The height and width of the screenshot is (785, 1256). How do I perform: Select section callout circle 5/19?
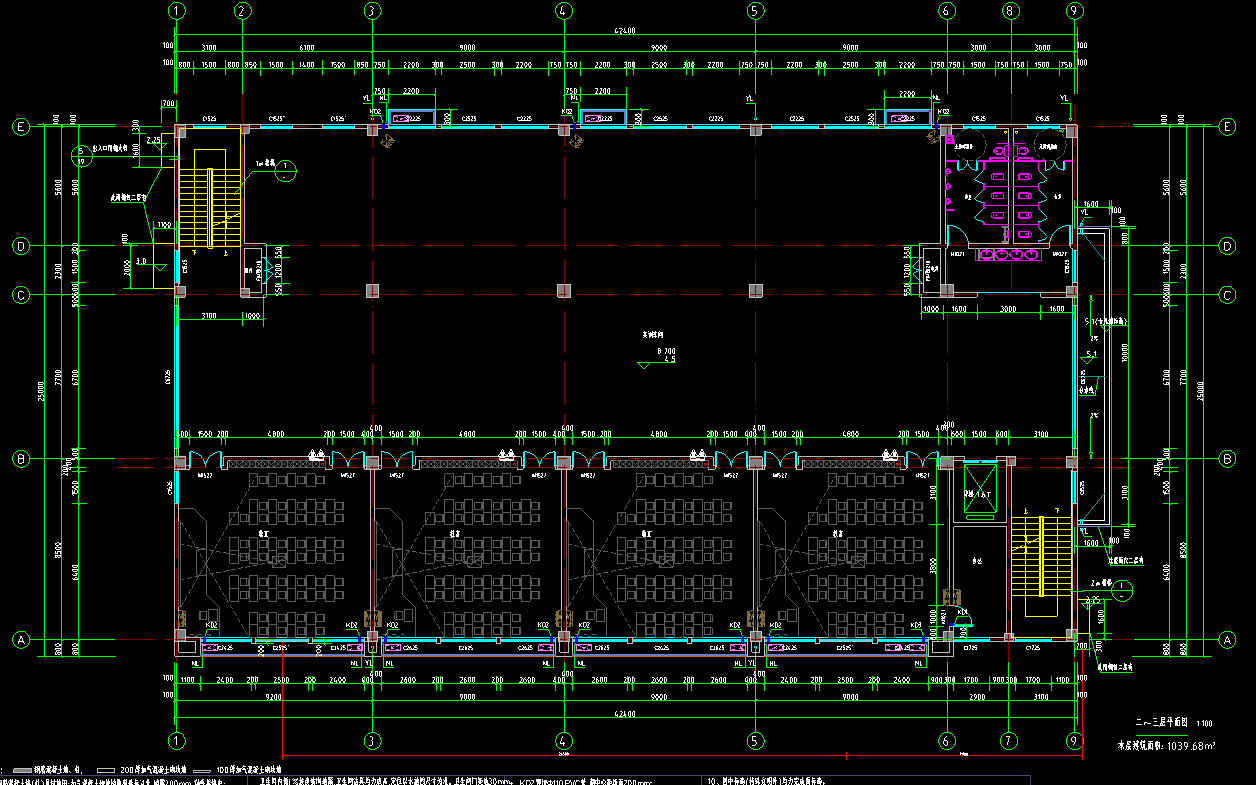point(83,155)
